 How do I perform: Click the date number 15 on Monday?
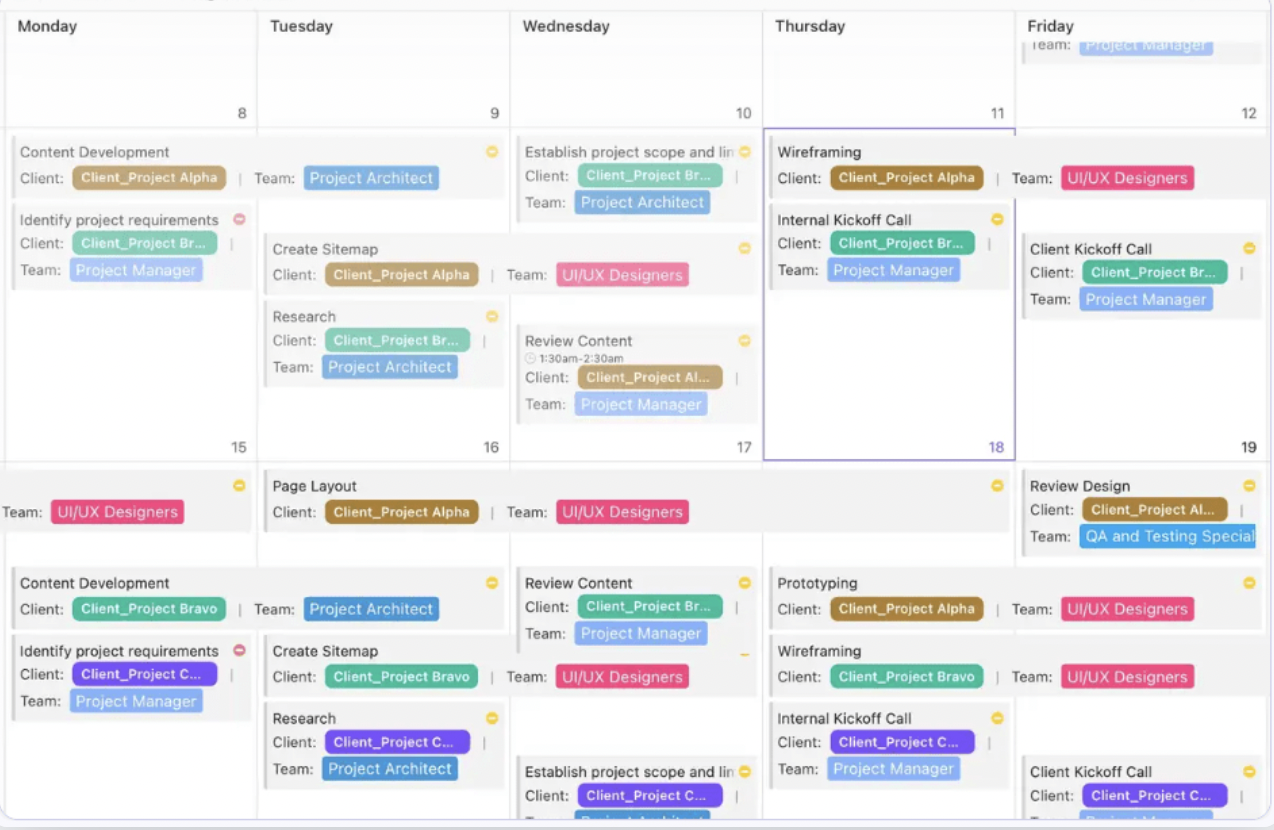(x=238, y=447)
